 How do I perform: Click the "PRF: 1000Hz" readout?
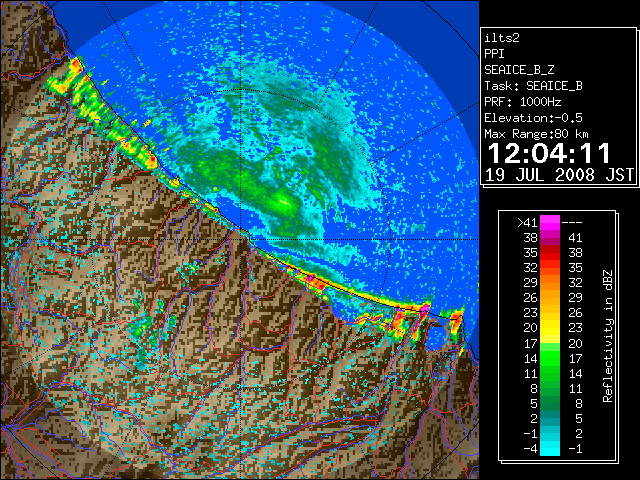pyautogui.click(x=523, y=102)
